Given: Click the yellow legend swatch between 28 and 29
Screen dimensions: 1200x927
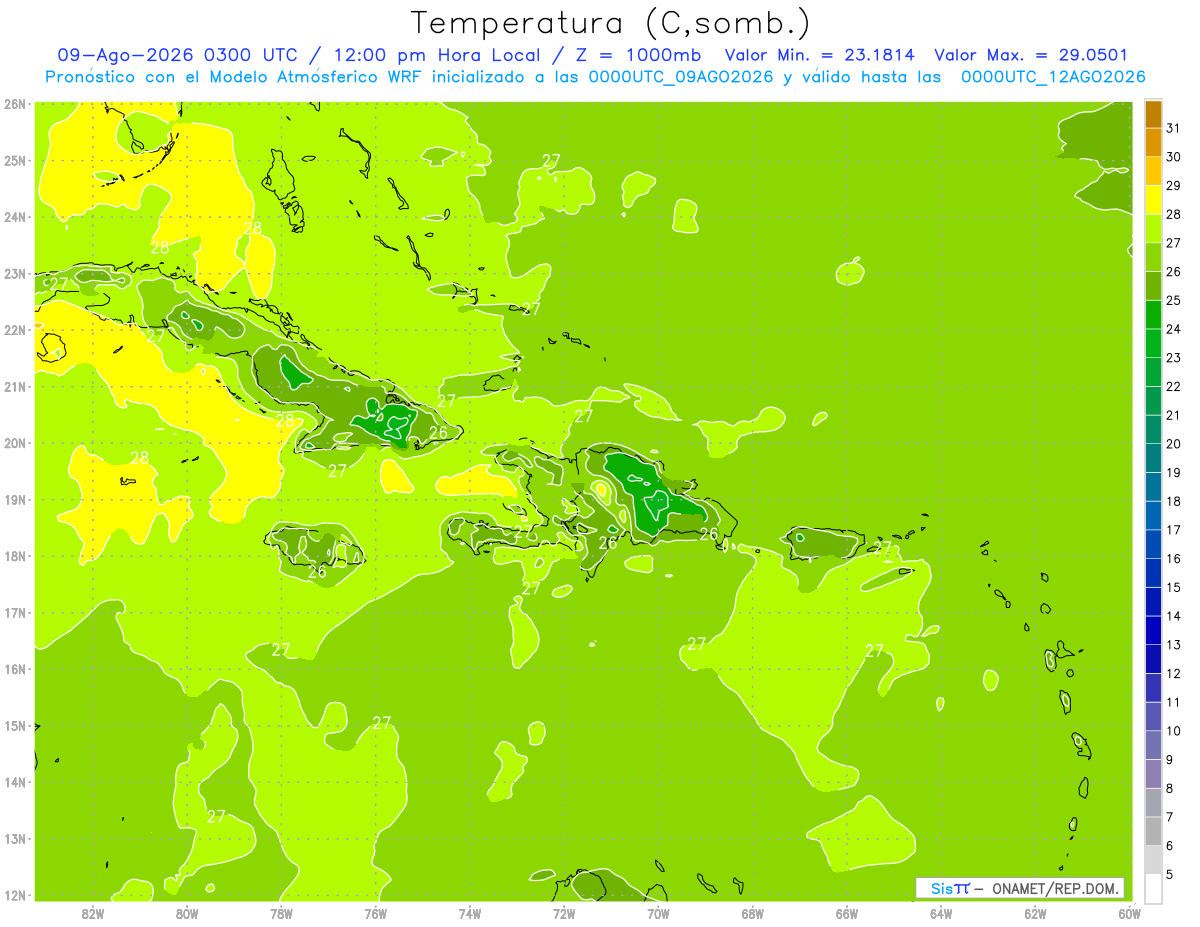Looking at the screenshot, I should [1153, 199].
